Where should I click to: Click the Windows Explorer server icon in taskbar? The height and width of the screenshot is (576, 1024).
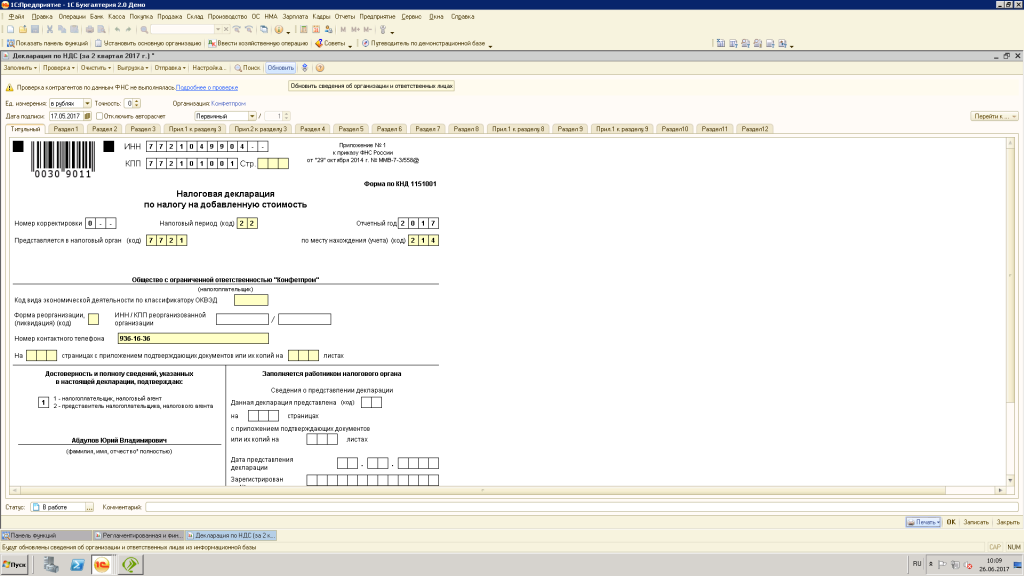point(51,564)
